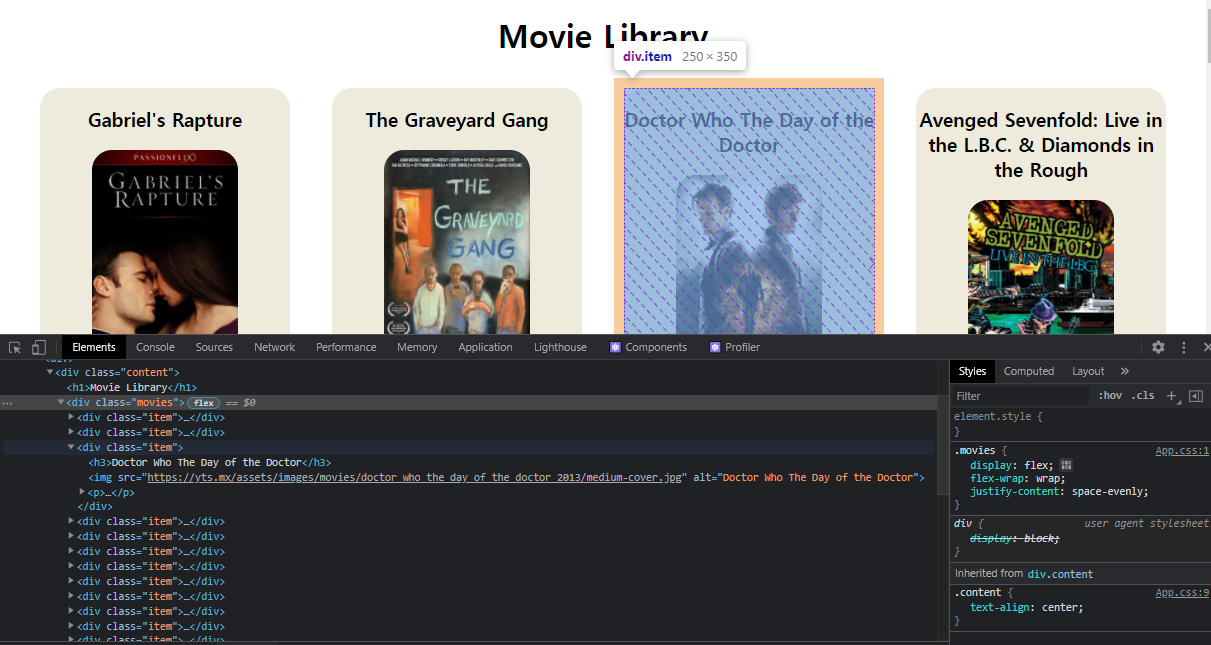1211x645 pixels.
Task: Collapse the expanded Doctor Who item div
Action: point(71,447)
